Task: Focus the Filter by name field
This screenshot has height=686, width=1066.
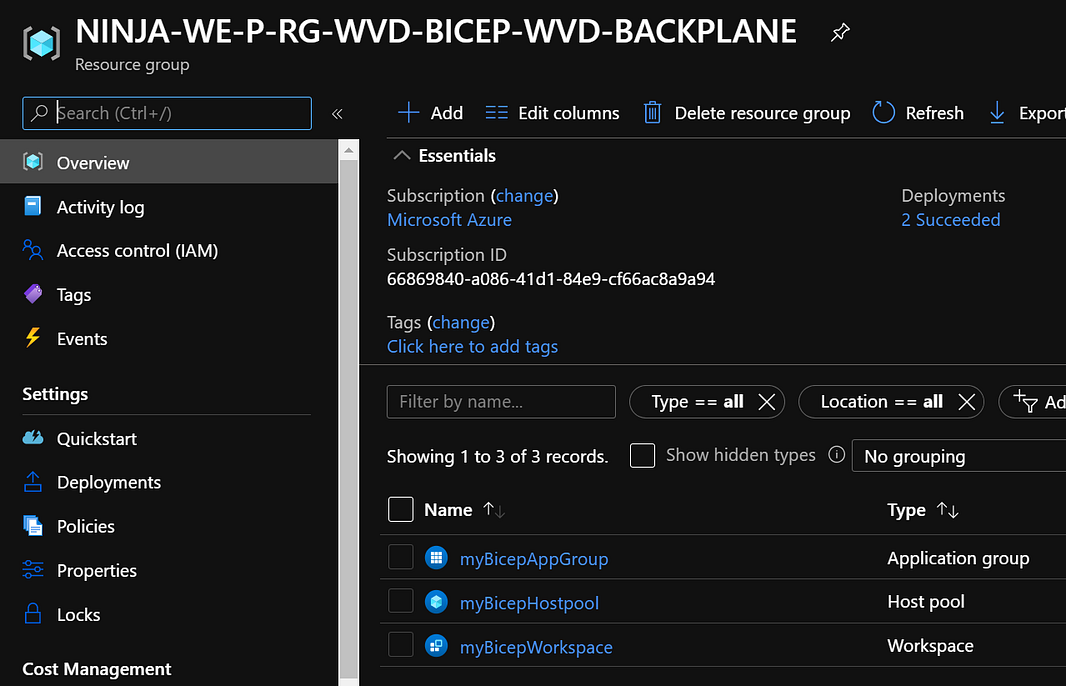Action: pos(501,402)
